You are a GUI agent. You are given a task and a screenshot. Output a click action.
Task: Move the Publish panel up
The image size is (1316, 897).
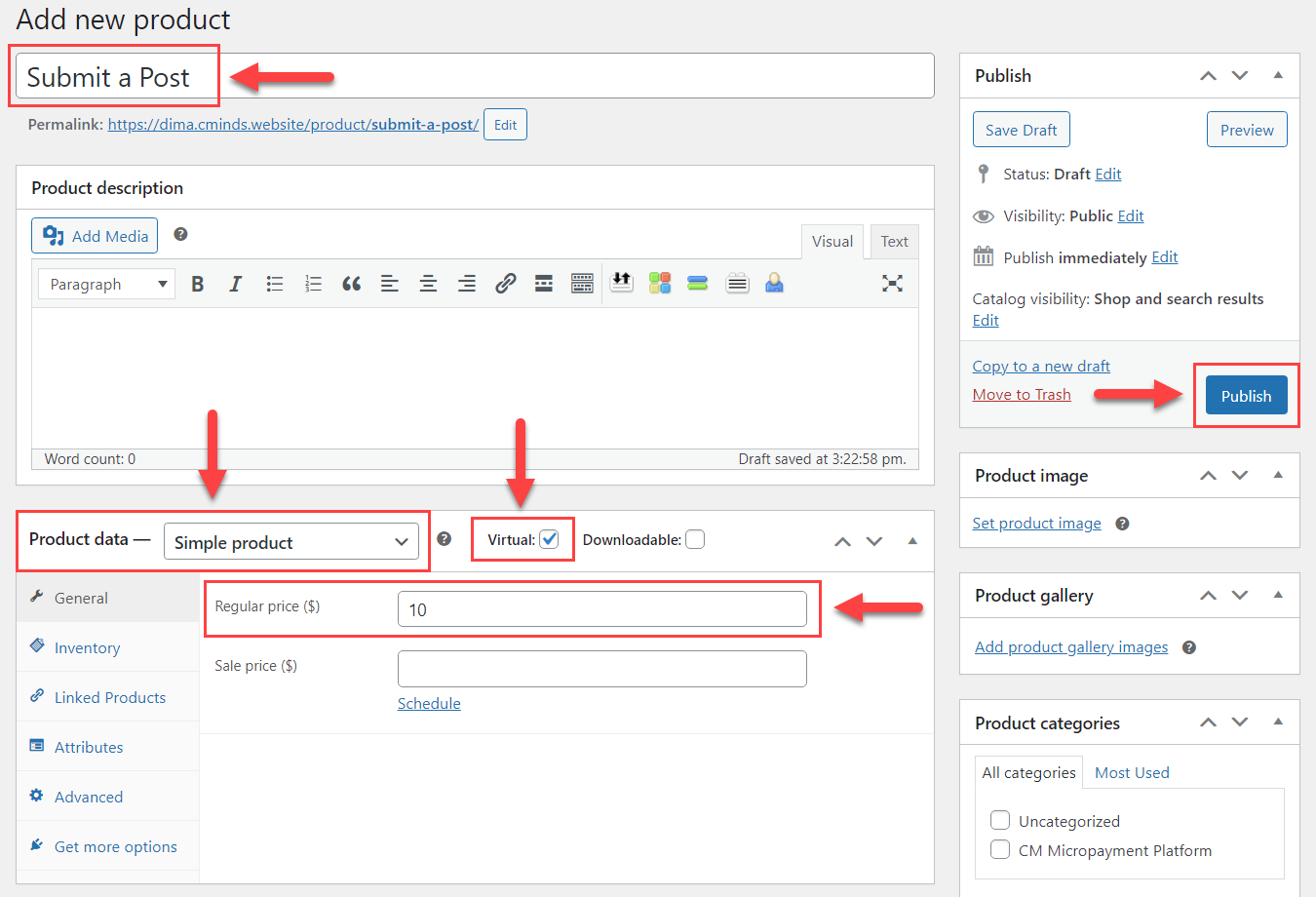pyautogui.click(x=1208, y=75)
